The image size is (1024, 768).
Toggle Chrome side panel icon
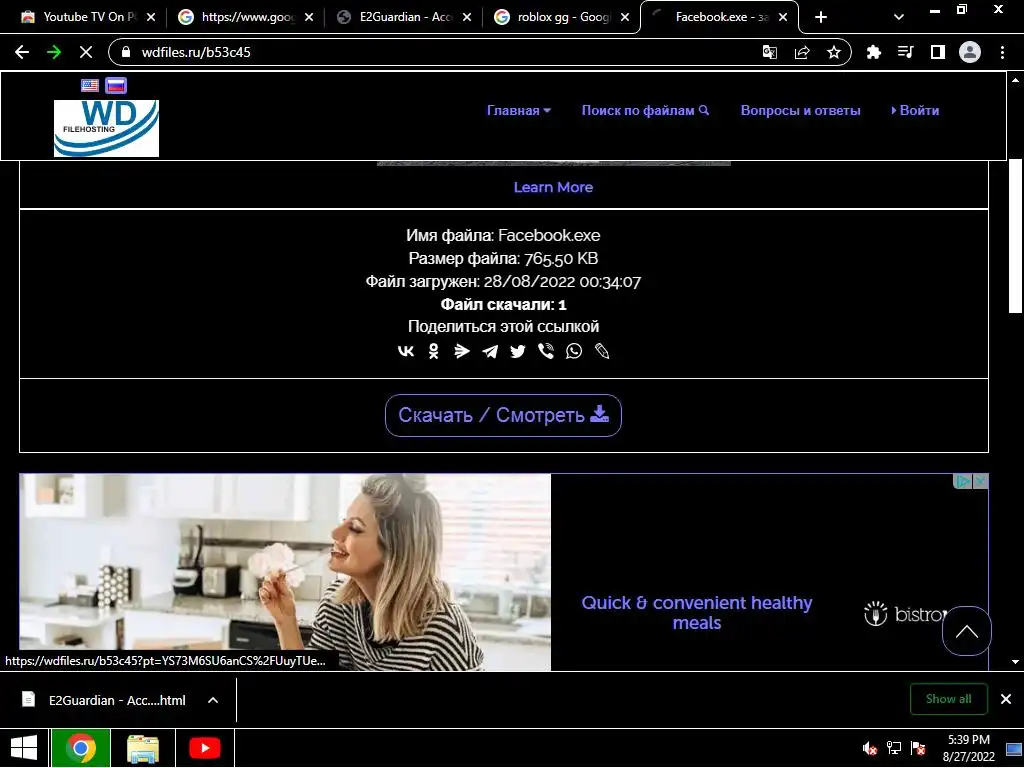coord(938,52)
